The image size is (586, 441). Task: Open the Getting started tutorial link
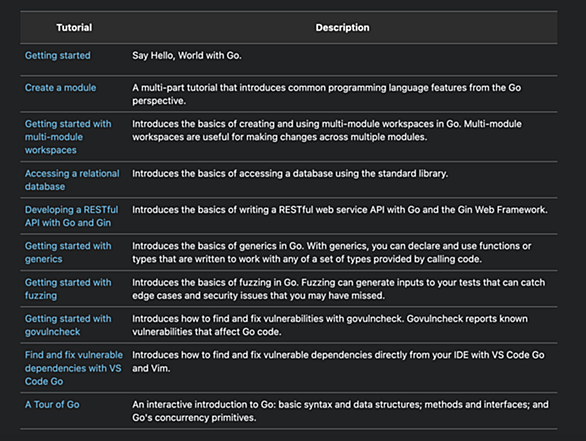tap(58, 55)
